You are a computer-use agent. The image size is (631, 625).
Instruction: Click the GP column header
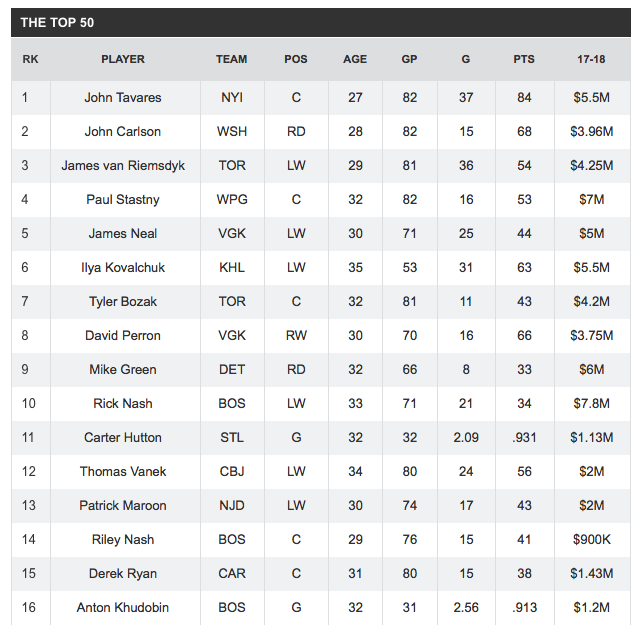pyautogui.click(x=409, y=59)
